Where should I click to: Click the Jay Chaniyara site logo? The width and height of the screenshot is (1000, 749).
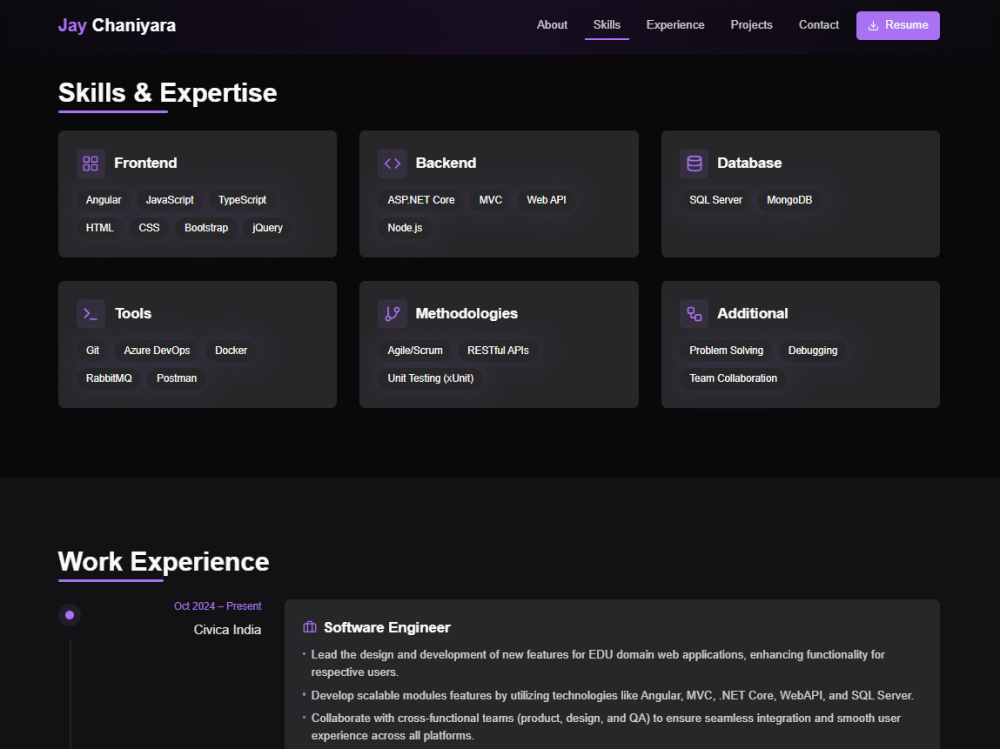[x=117, y=26]
